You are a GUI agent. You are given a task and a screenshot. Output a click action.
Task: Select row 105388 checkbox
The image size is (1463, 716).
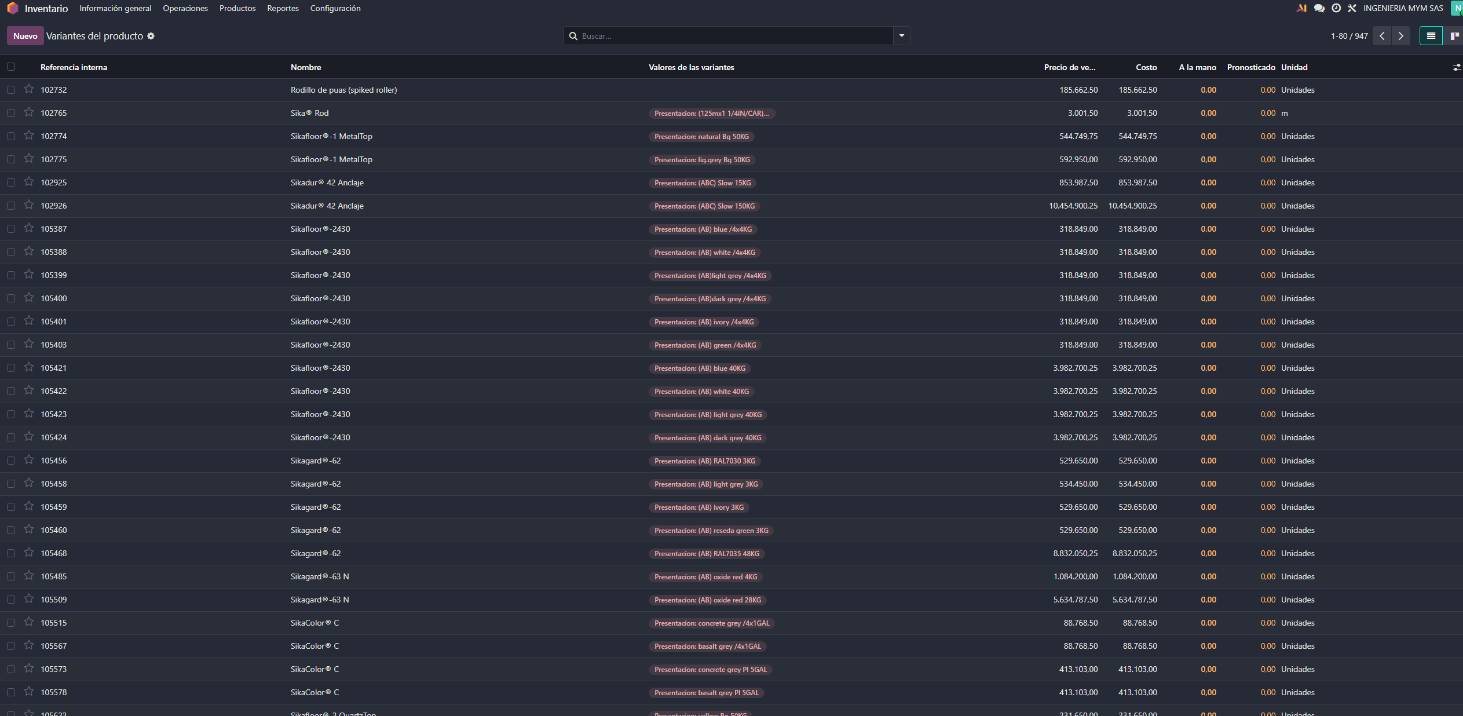click(11, 252)
